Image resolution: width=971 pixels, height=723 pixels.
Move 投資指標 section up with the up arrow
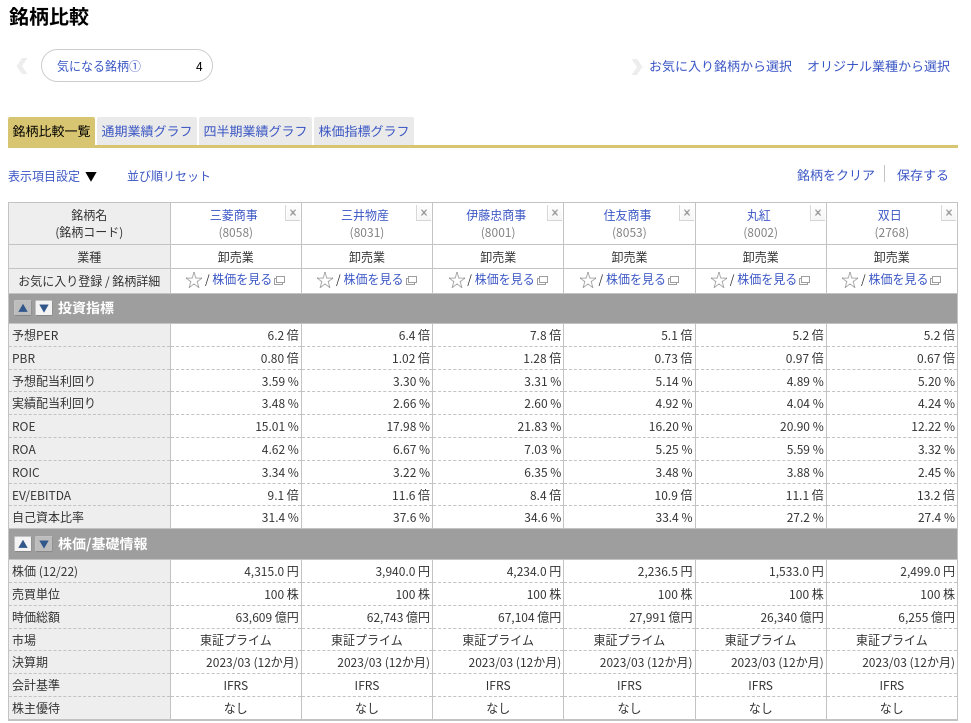(23, 308)
